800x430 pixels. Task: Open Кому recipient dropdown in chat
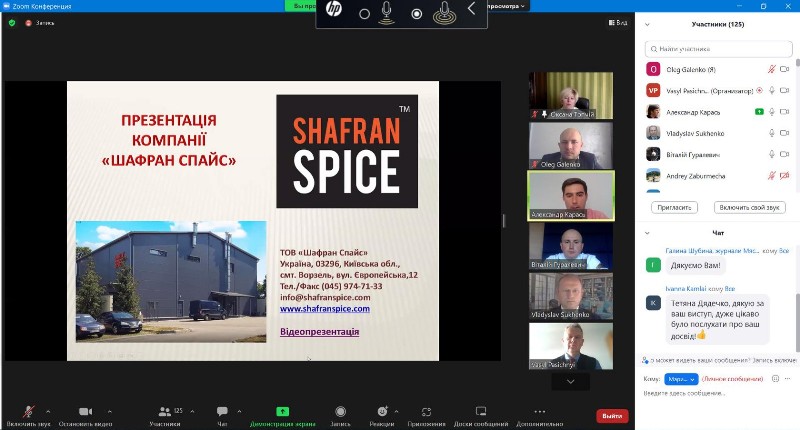(x=681, y=379)
